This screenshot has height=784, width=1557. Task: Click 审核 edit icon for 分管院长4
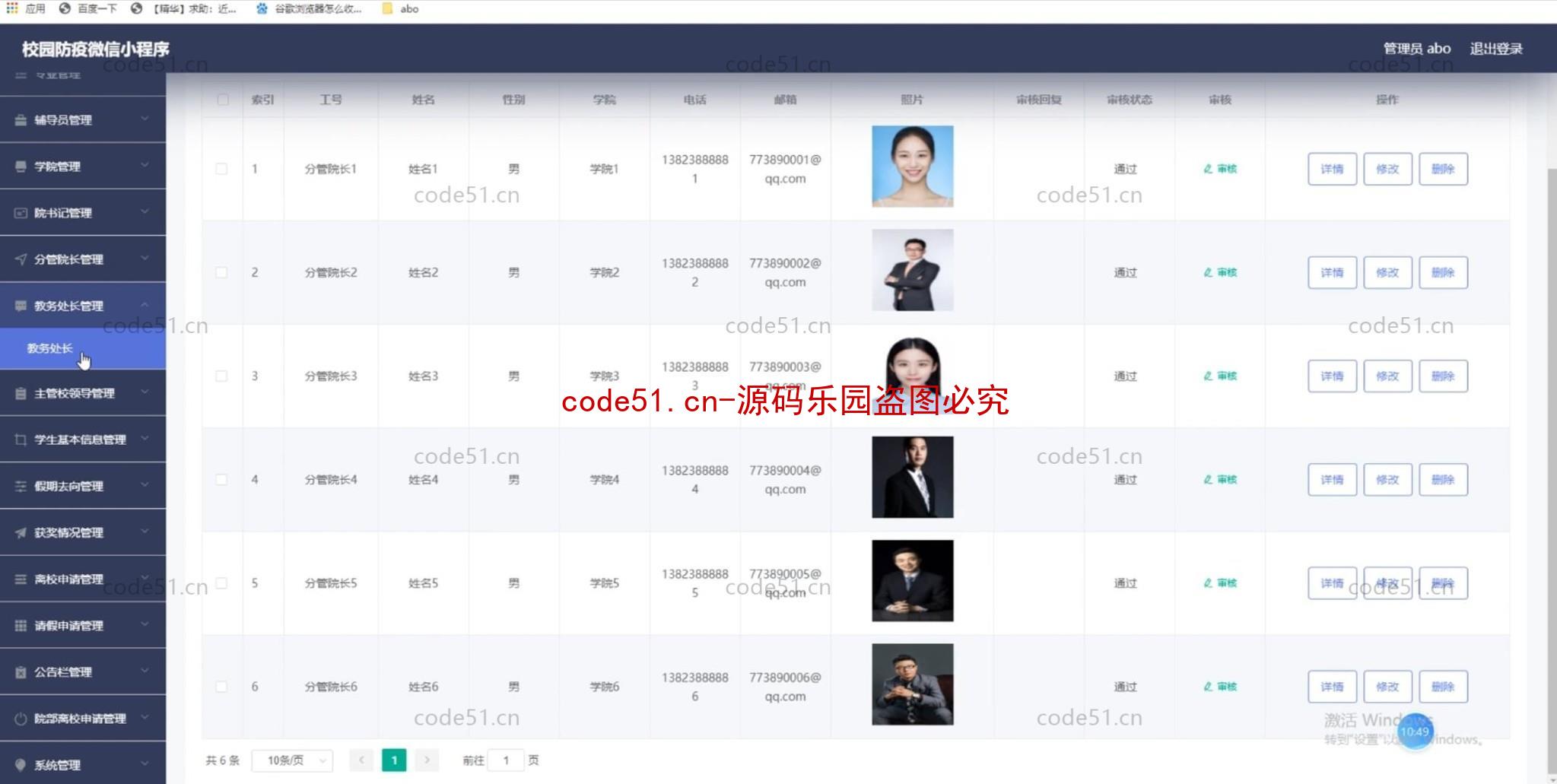tap(1208, 479)
